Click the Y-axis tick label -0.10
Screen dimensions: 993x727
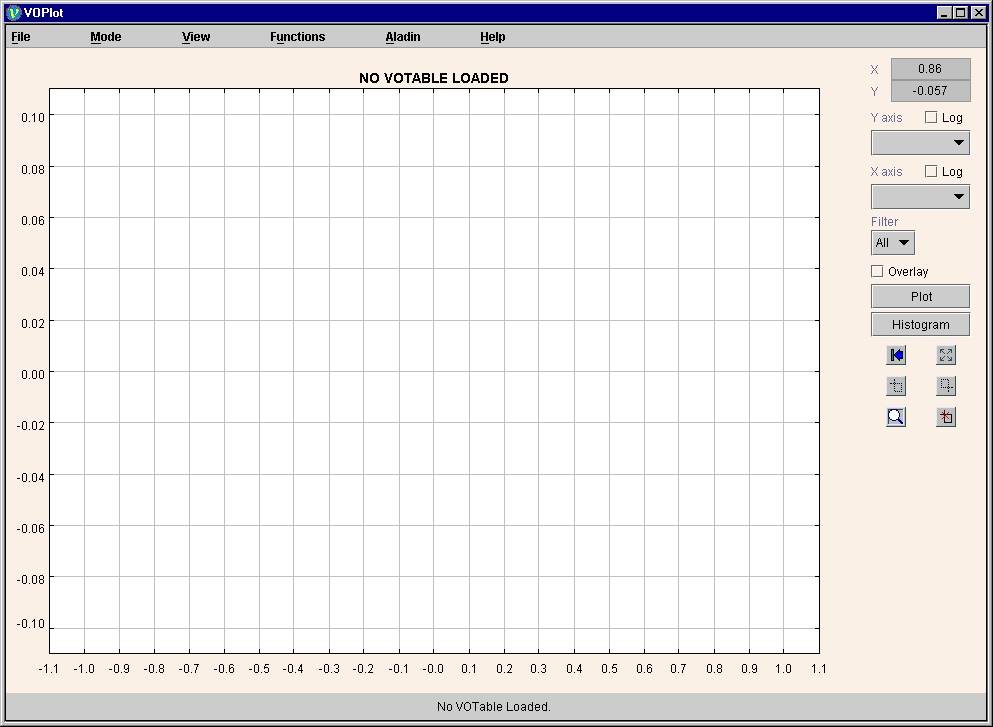coord(31,624)
